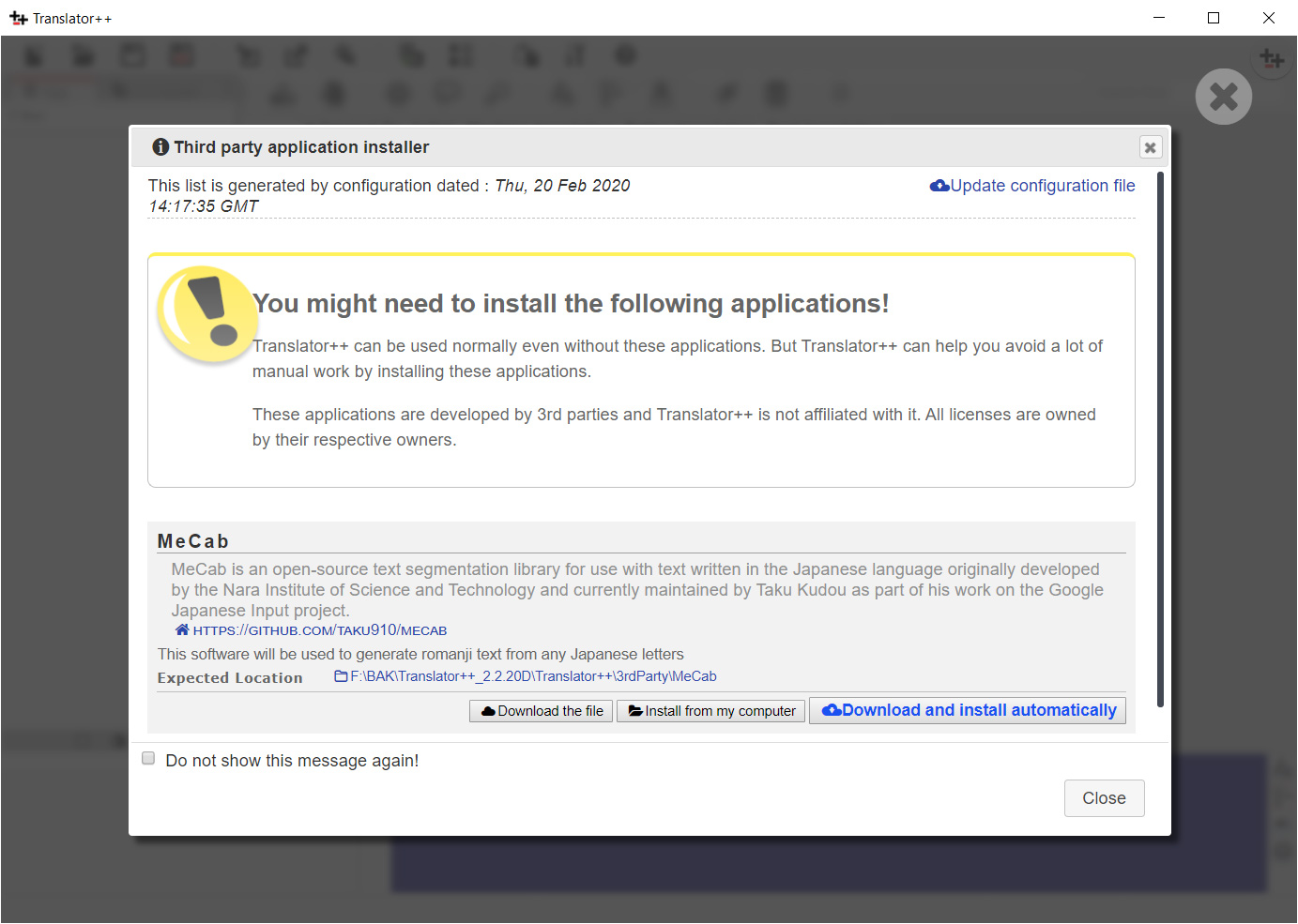Screen dimensions: 1298x924
Task: Choose Install from my computer
Action: pos(710,711)
